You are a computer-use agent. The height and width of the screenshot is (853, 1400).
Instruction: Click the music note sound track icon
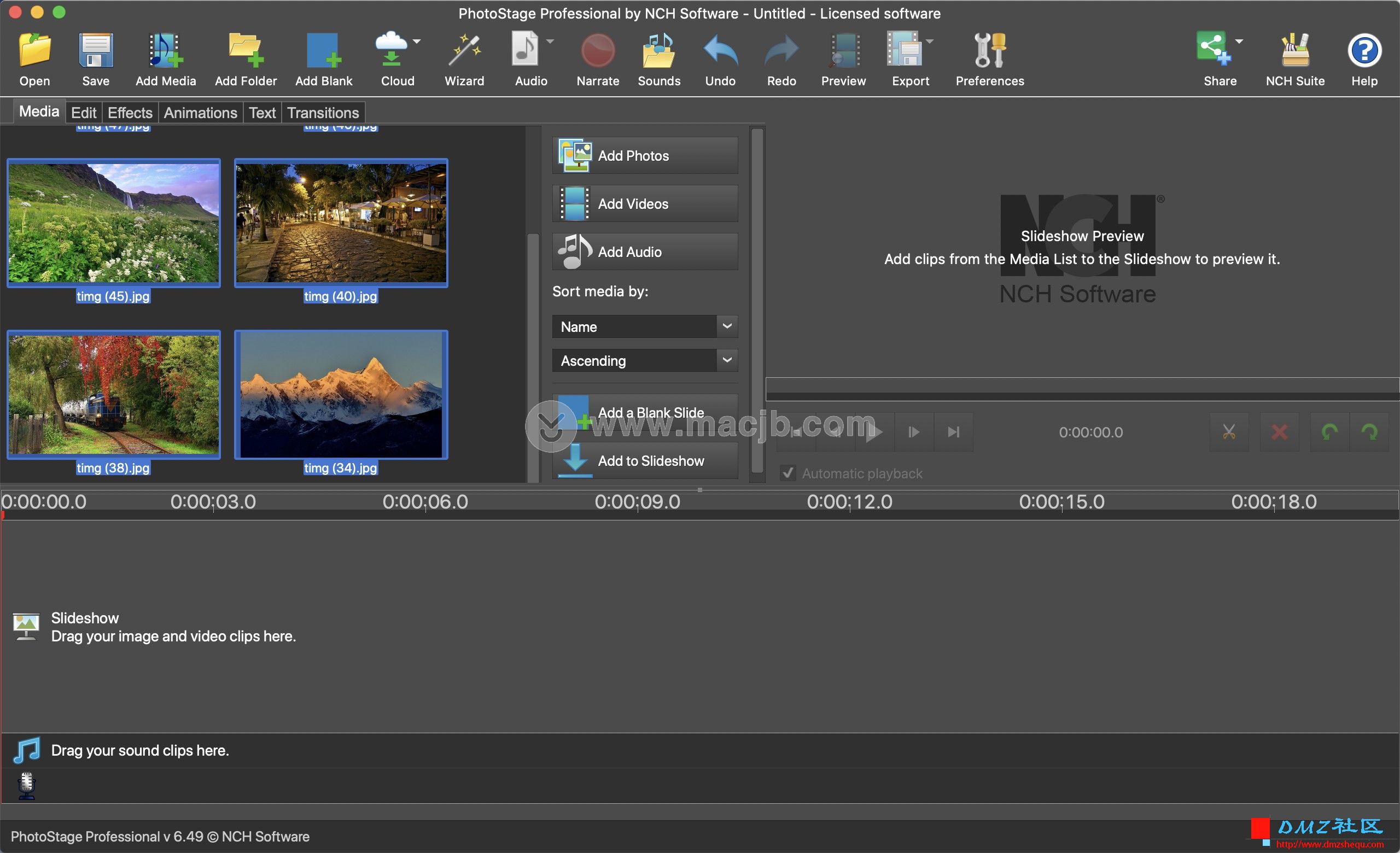pyautogui.click(x=27, y=750)
